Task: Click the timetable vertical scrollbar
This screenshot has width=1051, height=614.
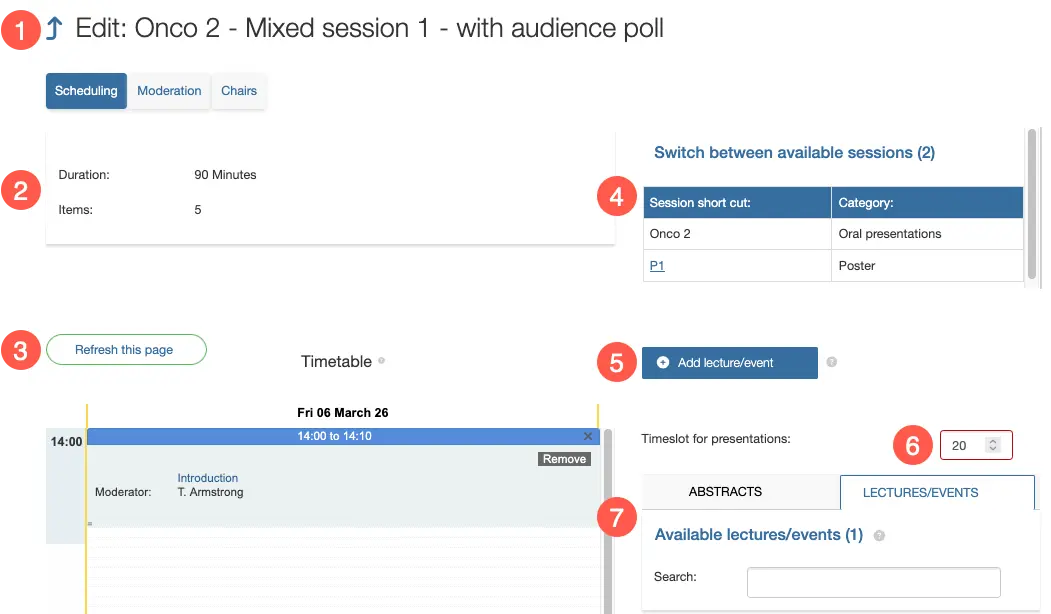Action: 606,520
